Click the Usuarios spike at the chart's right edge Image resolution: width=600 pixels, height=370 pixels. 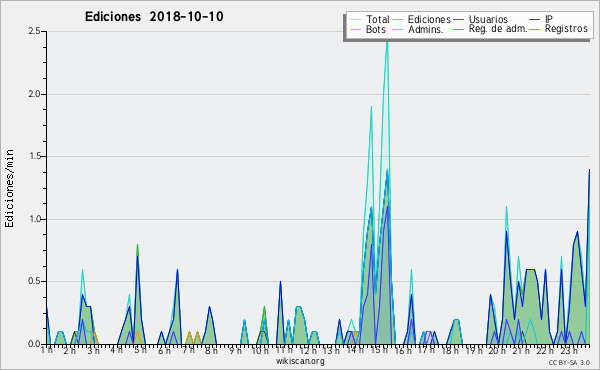[589, 170]
